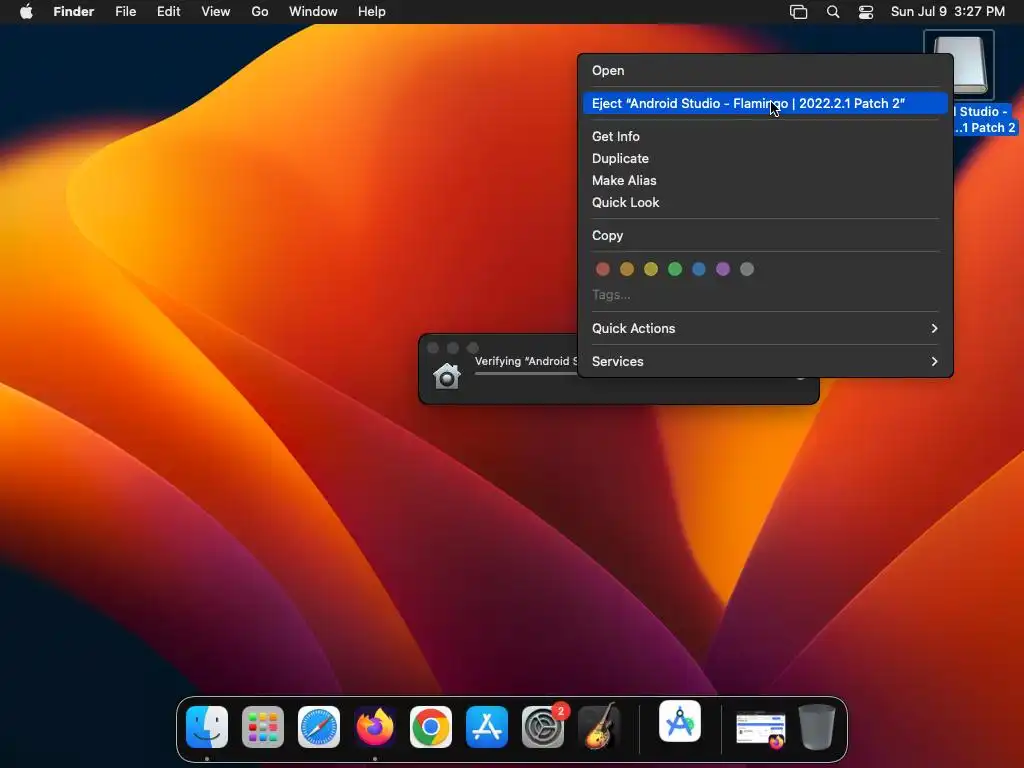The height and width of the screenshot is (768, 1024).
Task: Open Finder from the Dock
Action: (207, 727)
